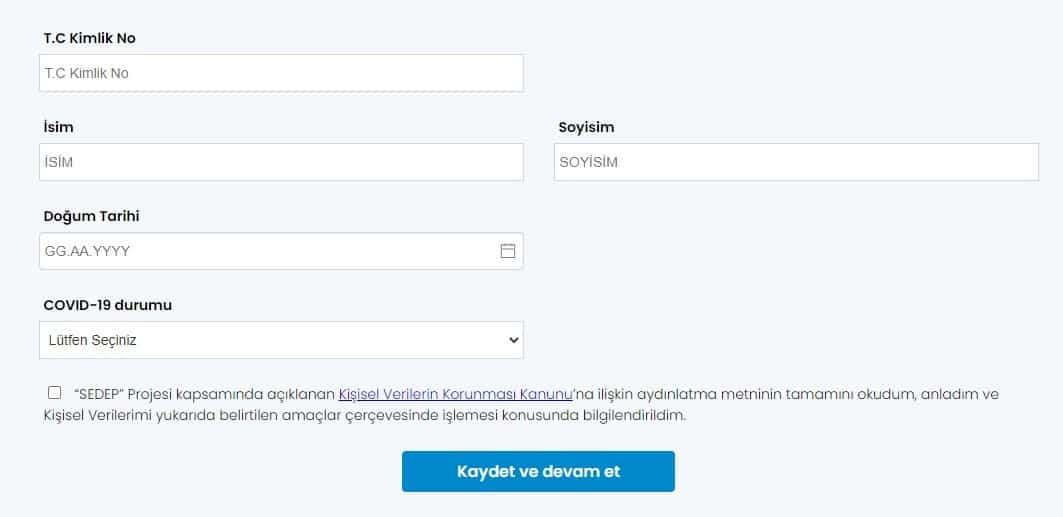Click the chevron arrow on Lütfen Seçiniz select
The image size is (1063, 517).
click(513, 340)
